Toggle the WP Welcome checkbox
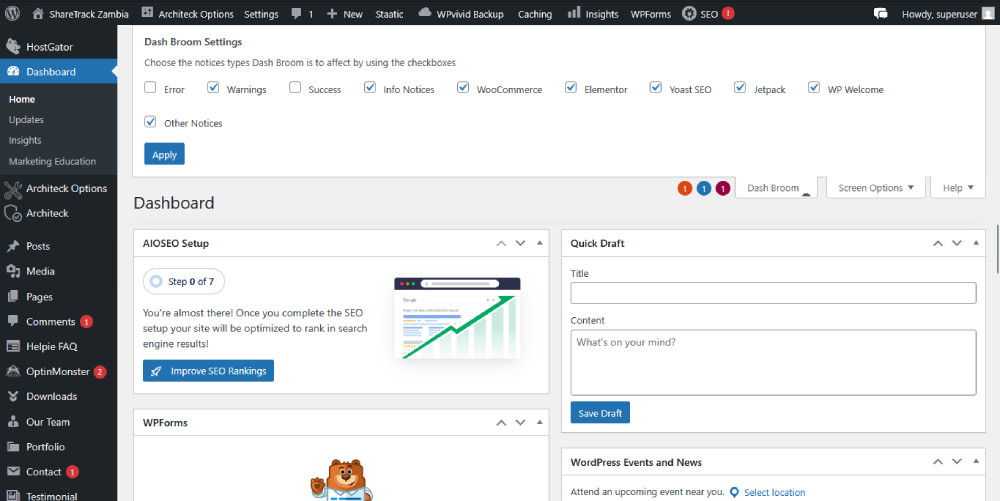The height and width of the screenshot is (501, 1000). coord(814,87)
